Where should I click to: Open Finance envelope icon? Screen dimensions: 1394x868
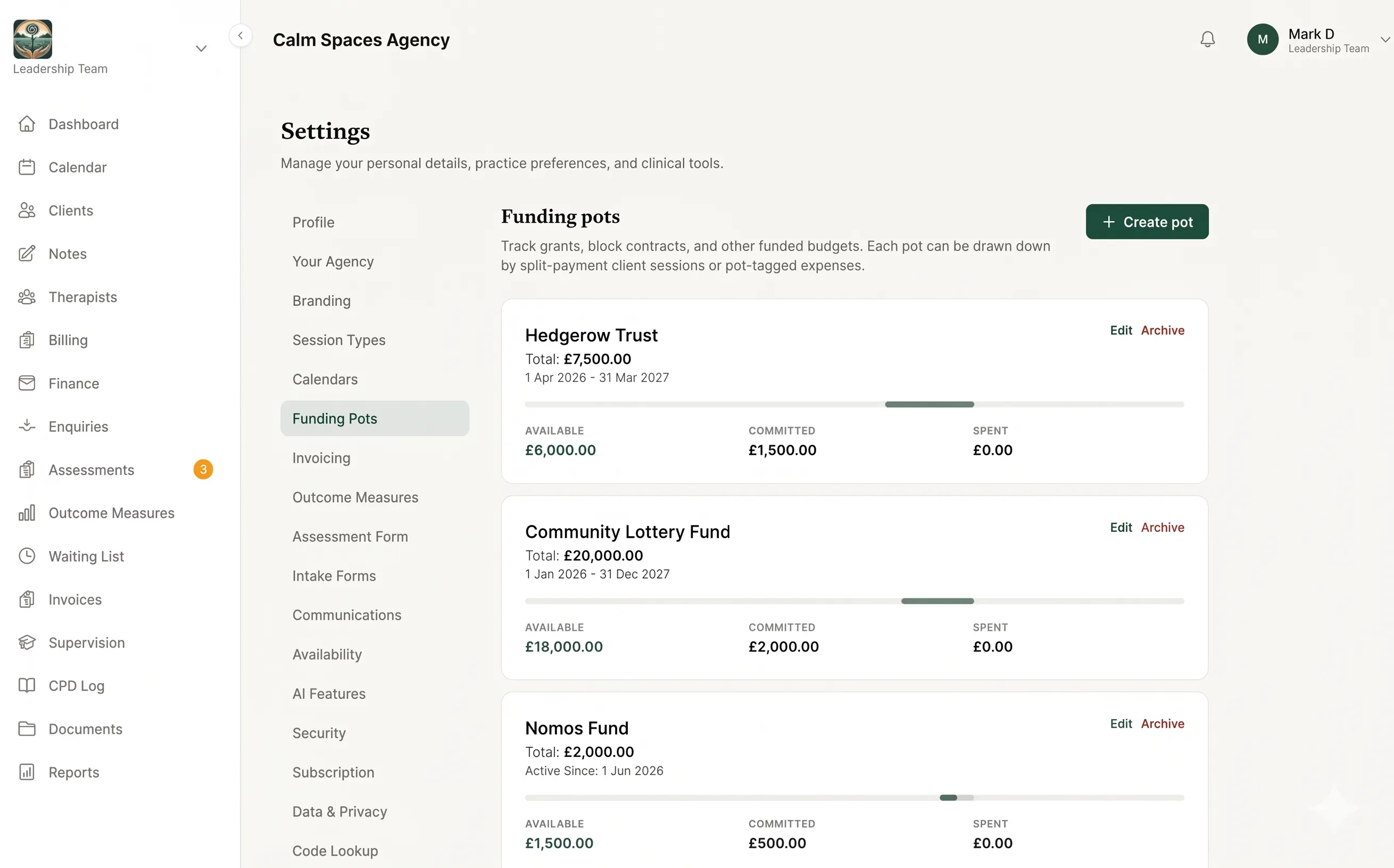pyautogui.click(x=27, y=383)
